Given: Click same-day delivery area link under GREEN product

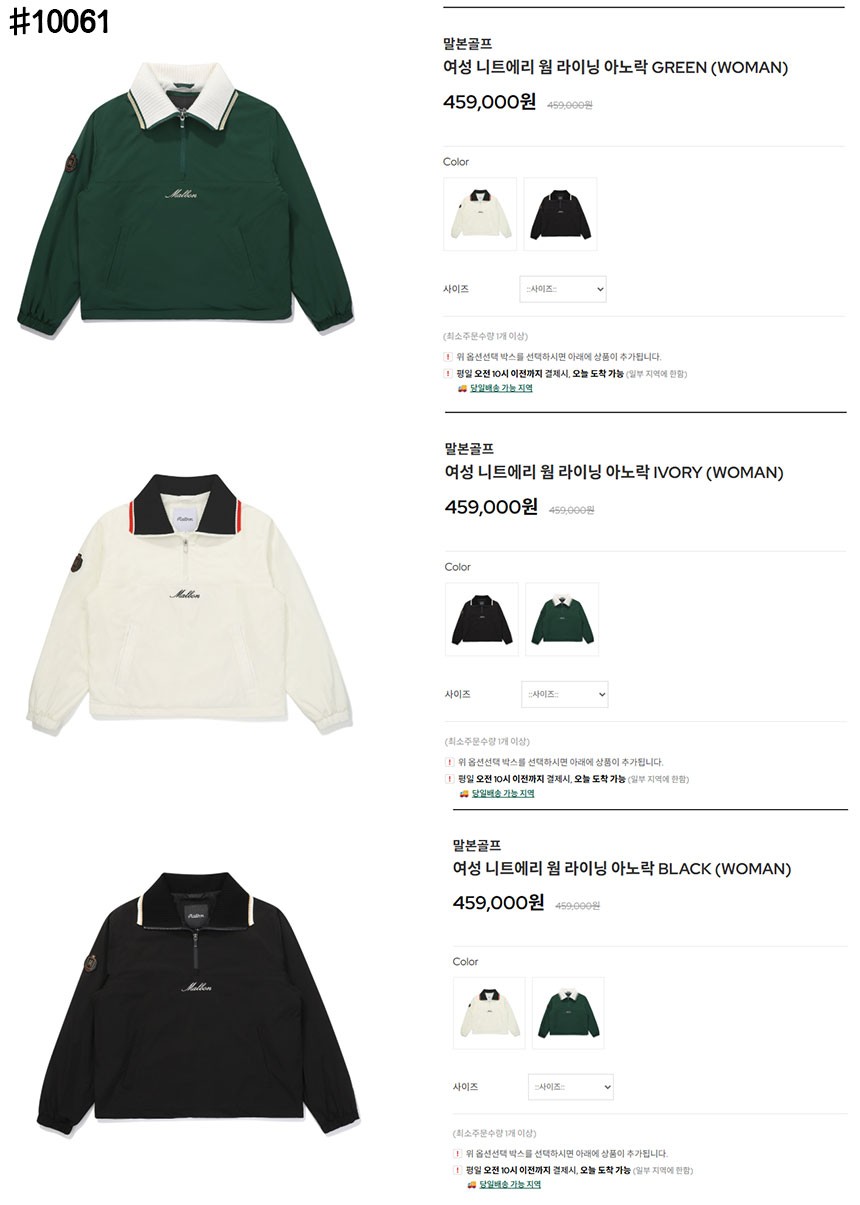Looking at the screenshot, I should (502, 388).
